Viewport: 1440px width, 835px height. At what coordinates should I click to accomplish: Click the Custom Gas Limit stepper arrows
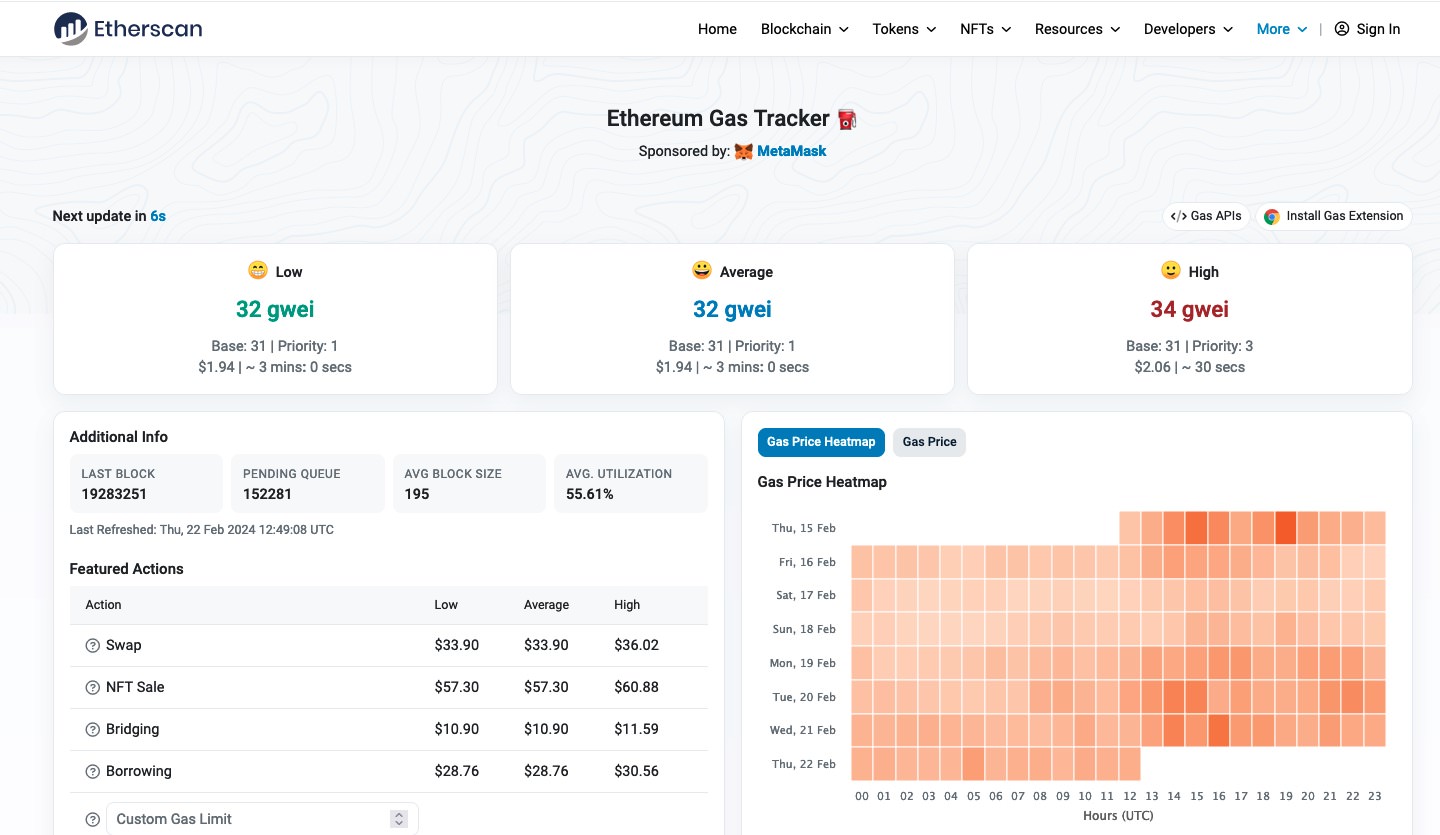click(x=399, y=819)
